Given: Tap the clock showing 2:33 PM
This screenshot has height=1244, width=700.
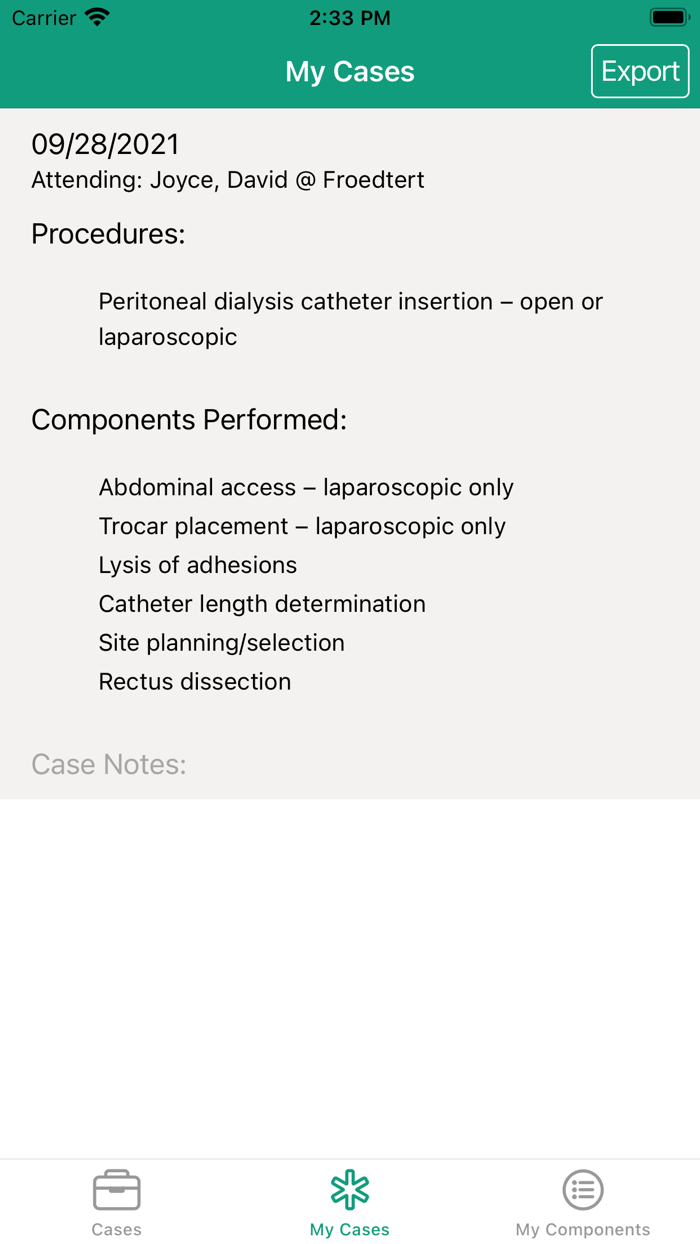Looking at the screenshot, I should tap(349, 16).
